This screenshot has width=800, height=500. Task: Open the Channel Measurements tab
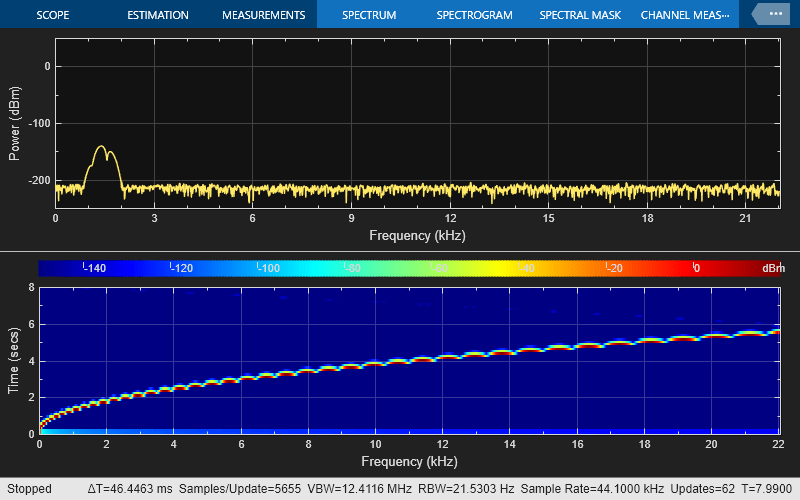point(685,15)
